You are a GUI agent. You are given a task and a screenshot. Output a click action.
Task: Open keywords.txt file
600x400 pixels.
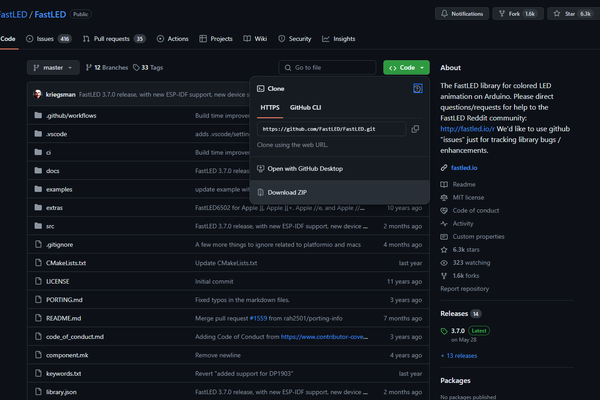(63, 373)
